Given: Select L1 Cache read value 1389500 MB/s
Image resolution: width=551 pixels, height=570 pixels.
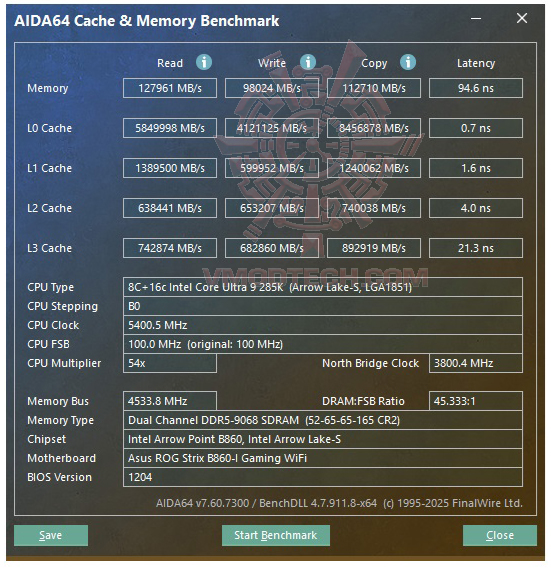Looking at the screenshot, I should (x=170, y=168).
